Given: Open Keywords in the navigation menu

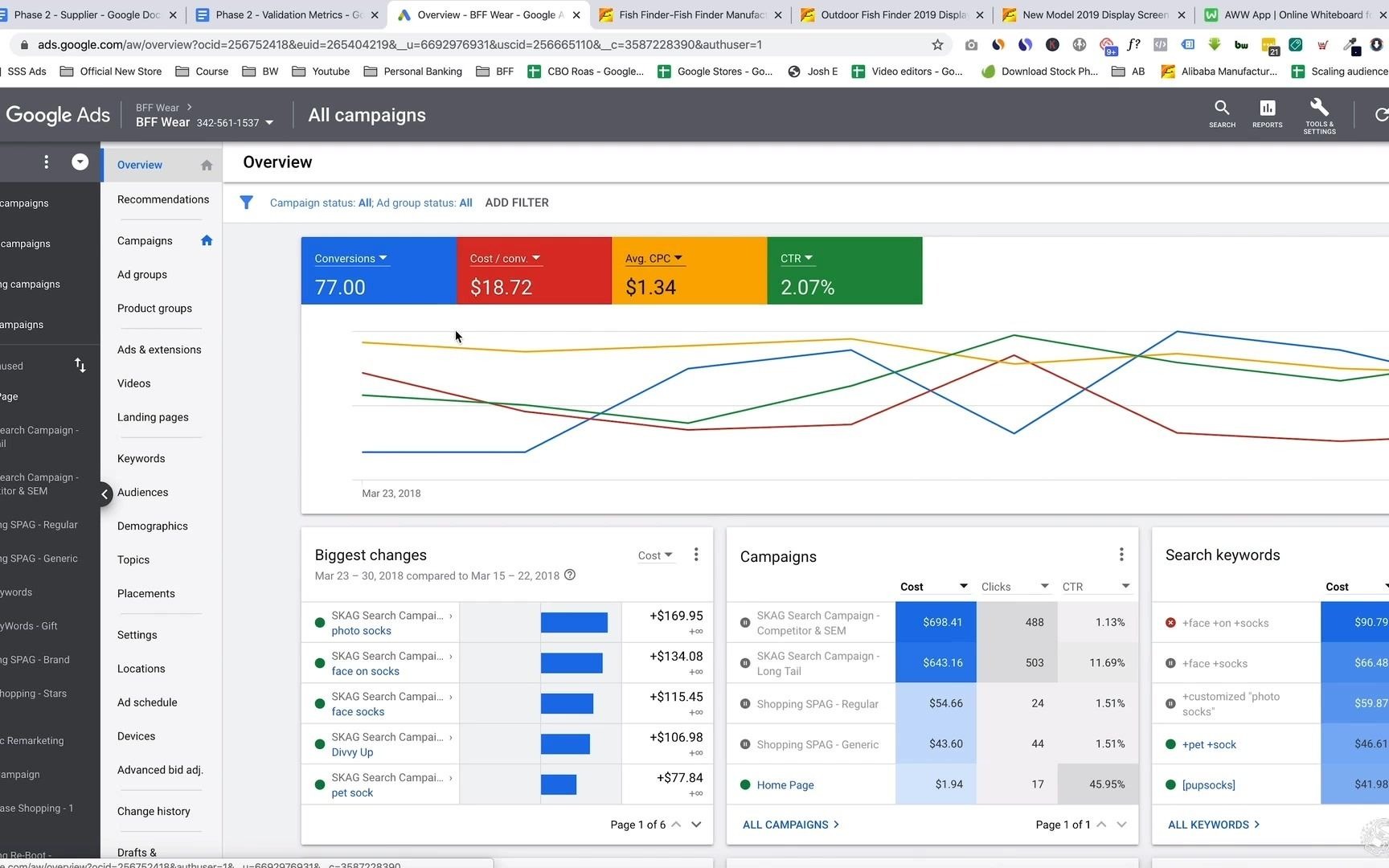Looking at the screenshot, I should (x=141, y=458).
